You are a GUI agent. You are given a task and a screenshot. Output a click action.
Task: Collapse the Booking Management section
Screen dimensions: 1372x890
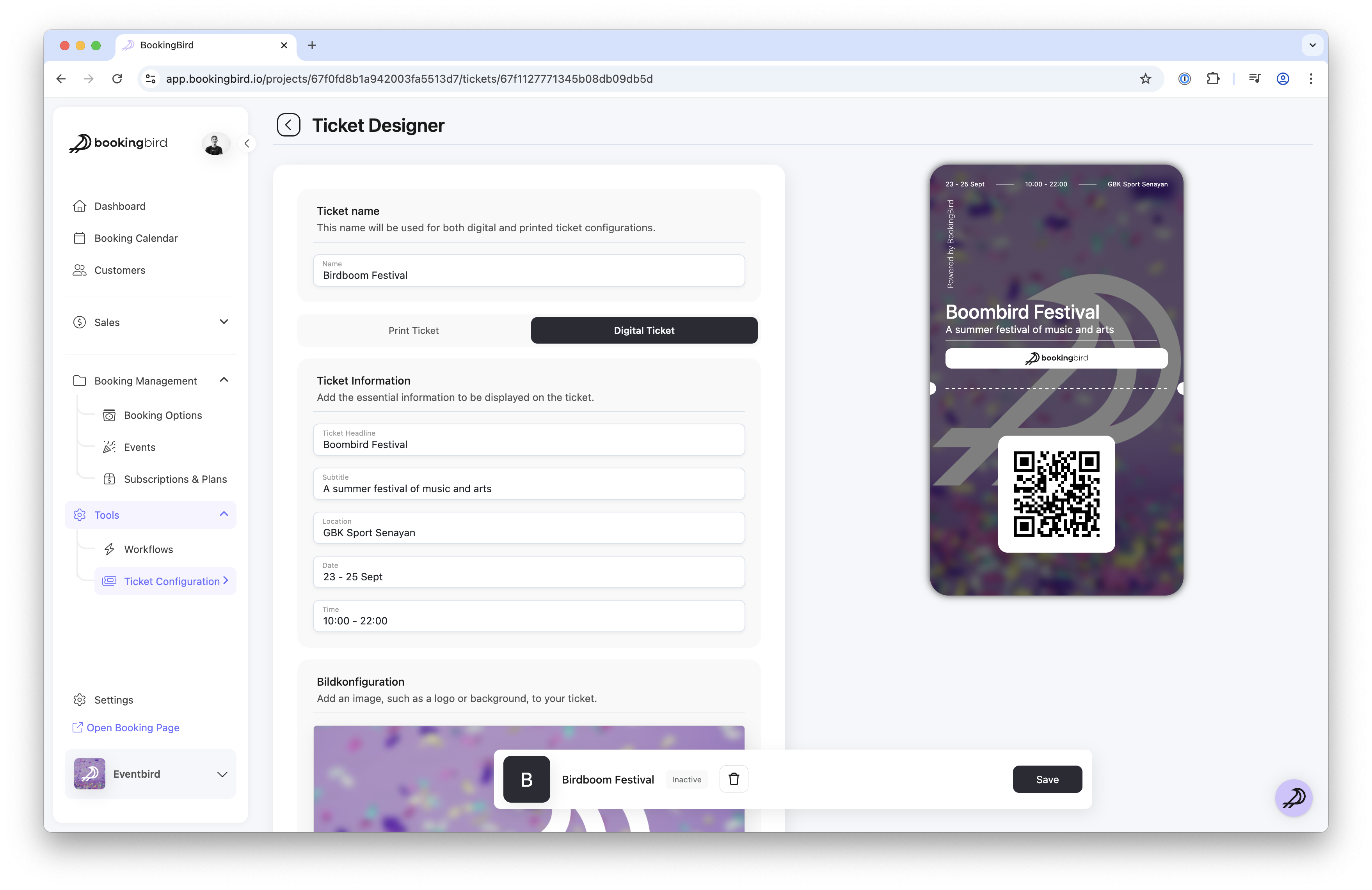(x=224, y=380)
